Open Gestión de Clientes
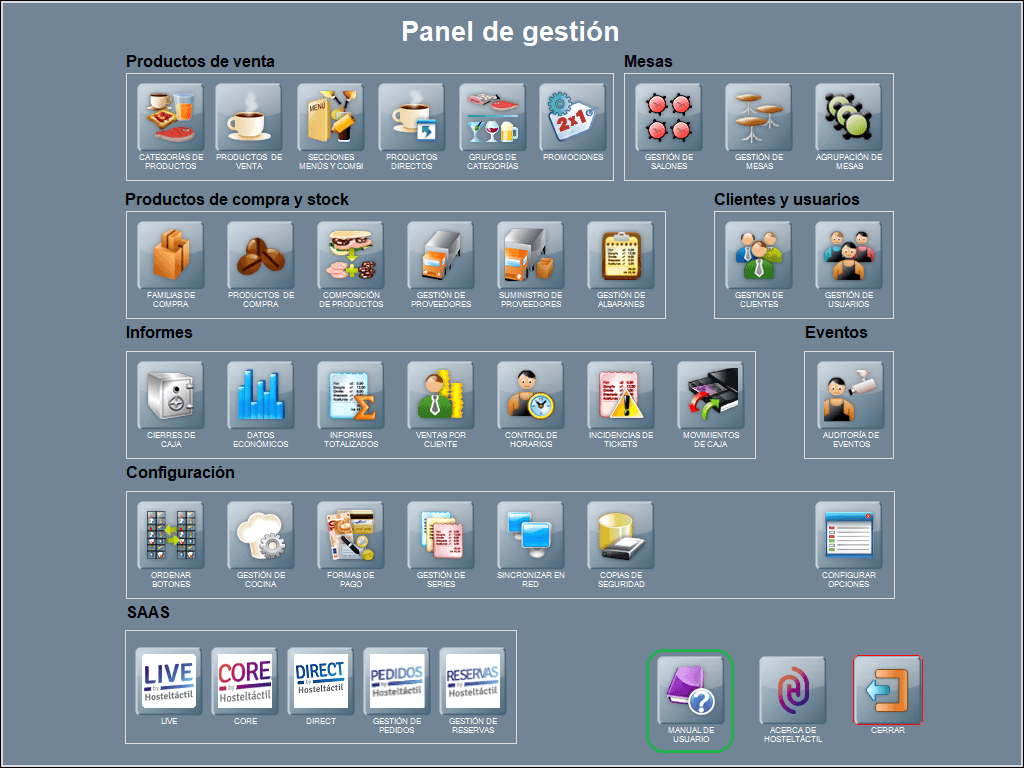The image size is (1024, 768). (x=758, y=255)
